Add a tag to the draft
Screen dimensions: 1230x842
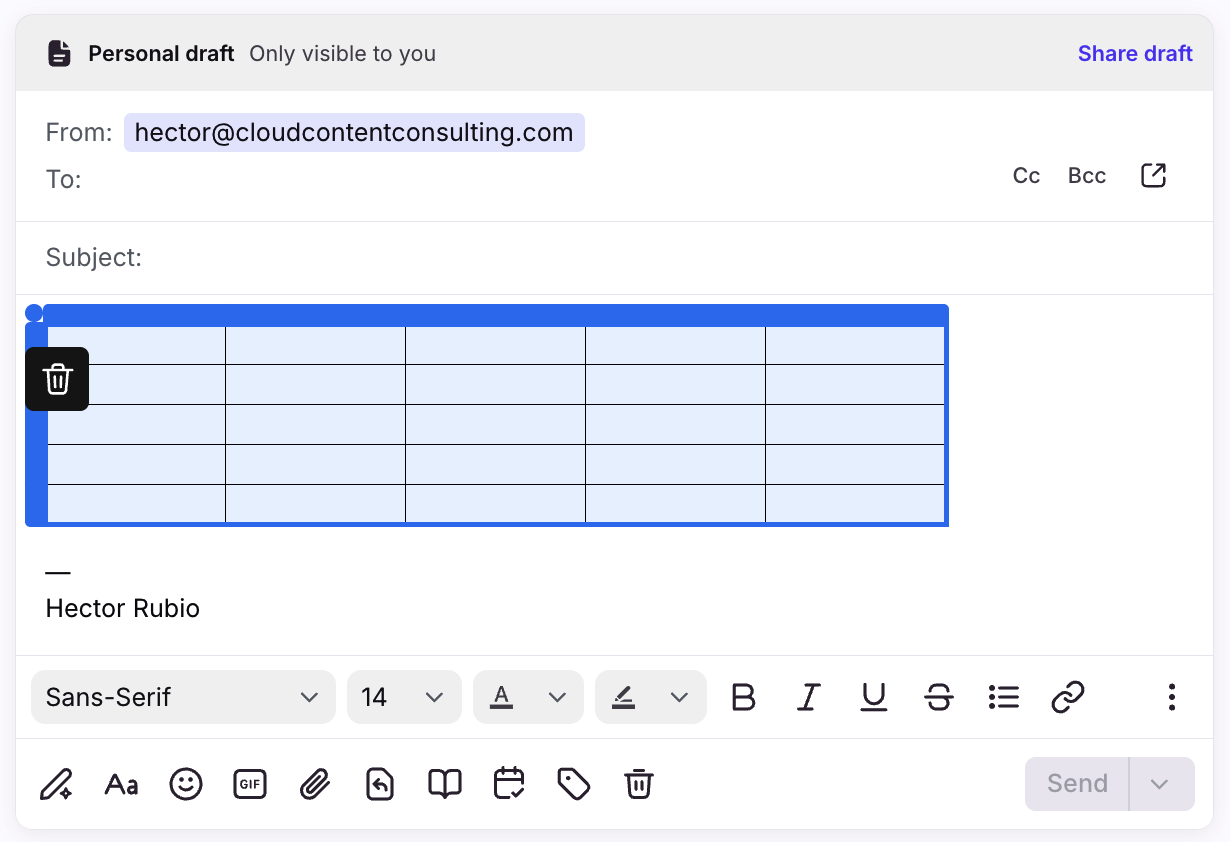coord(573,784)
